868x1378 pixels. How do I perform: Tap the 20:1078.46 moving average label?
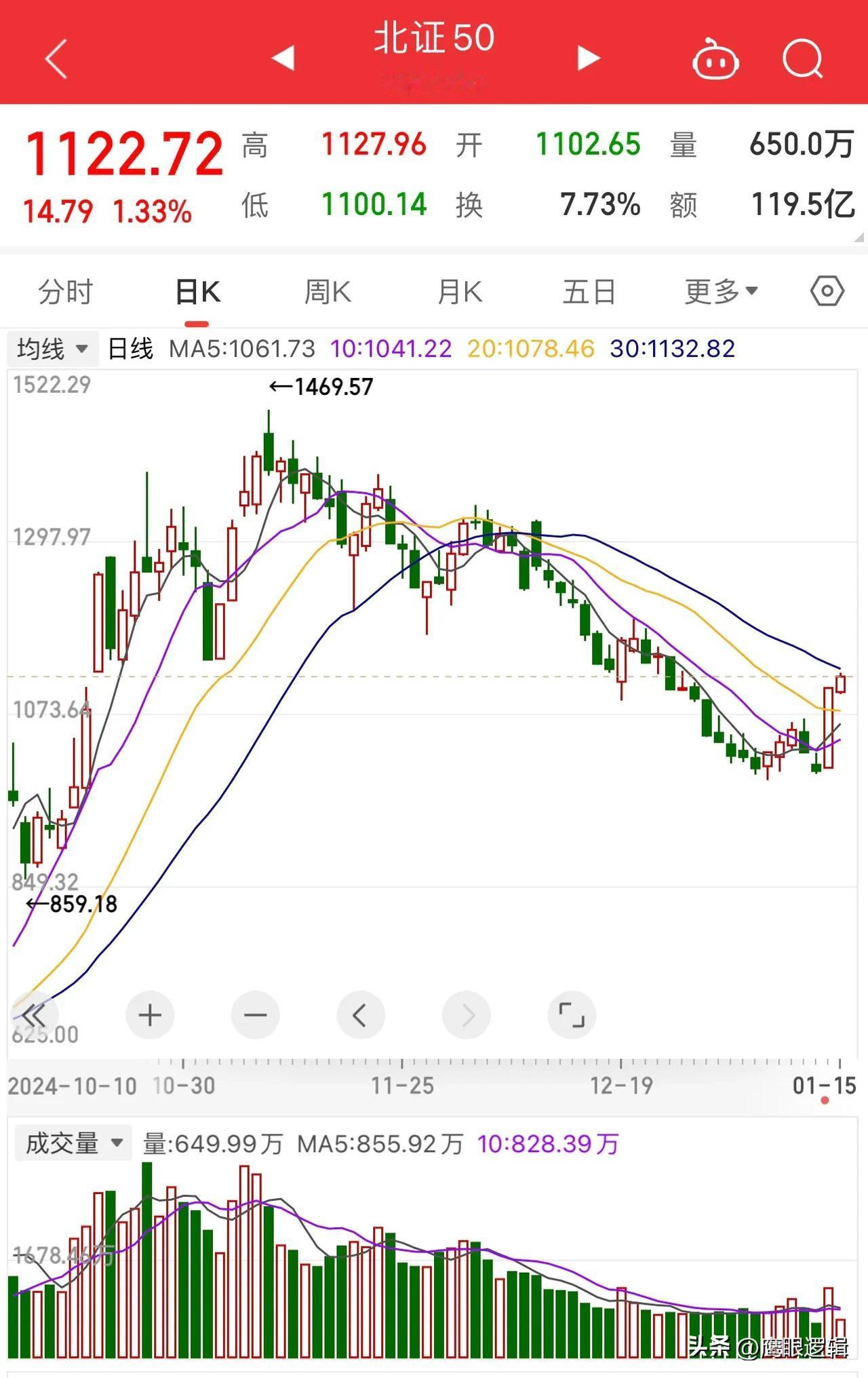[x=530, y=349]
